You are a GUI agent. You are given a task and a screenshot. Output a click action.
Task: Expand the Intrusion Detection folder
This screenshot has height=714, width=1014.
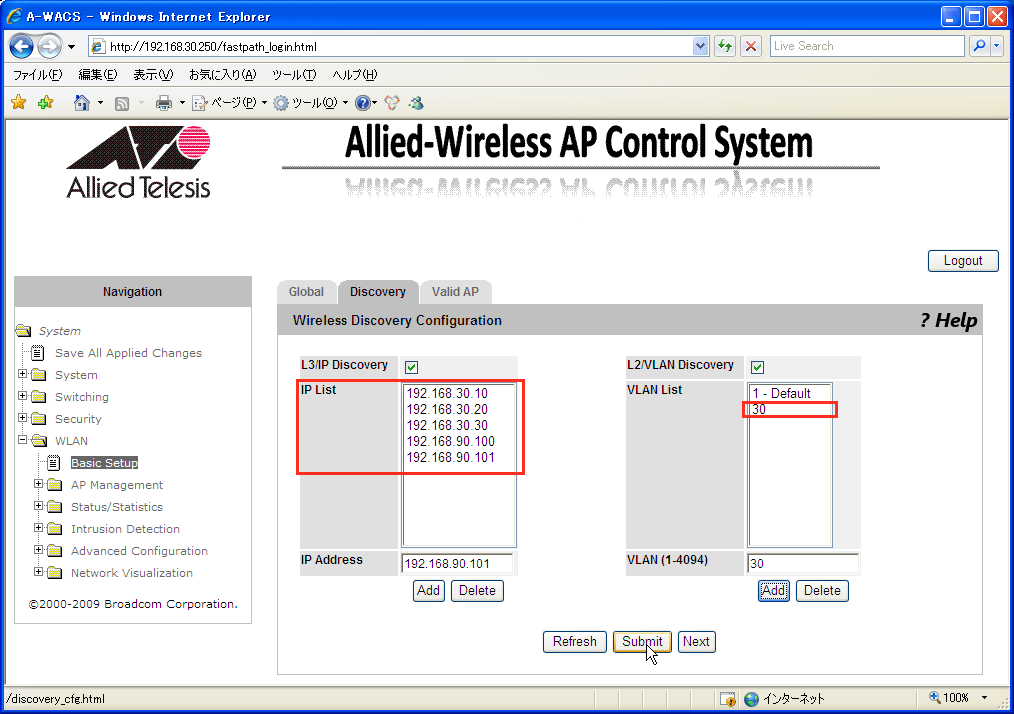tap(38, 528)
